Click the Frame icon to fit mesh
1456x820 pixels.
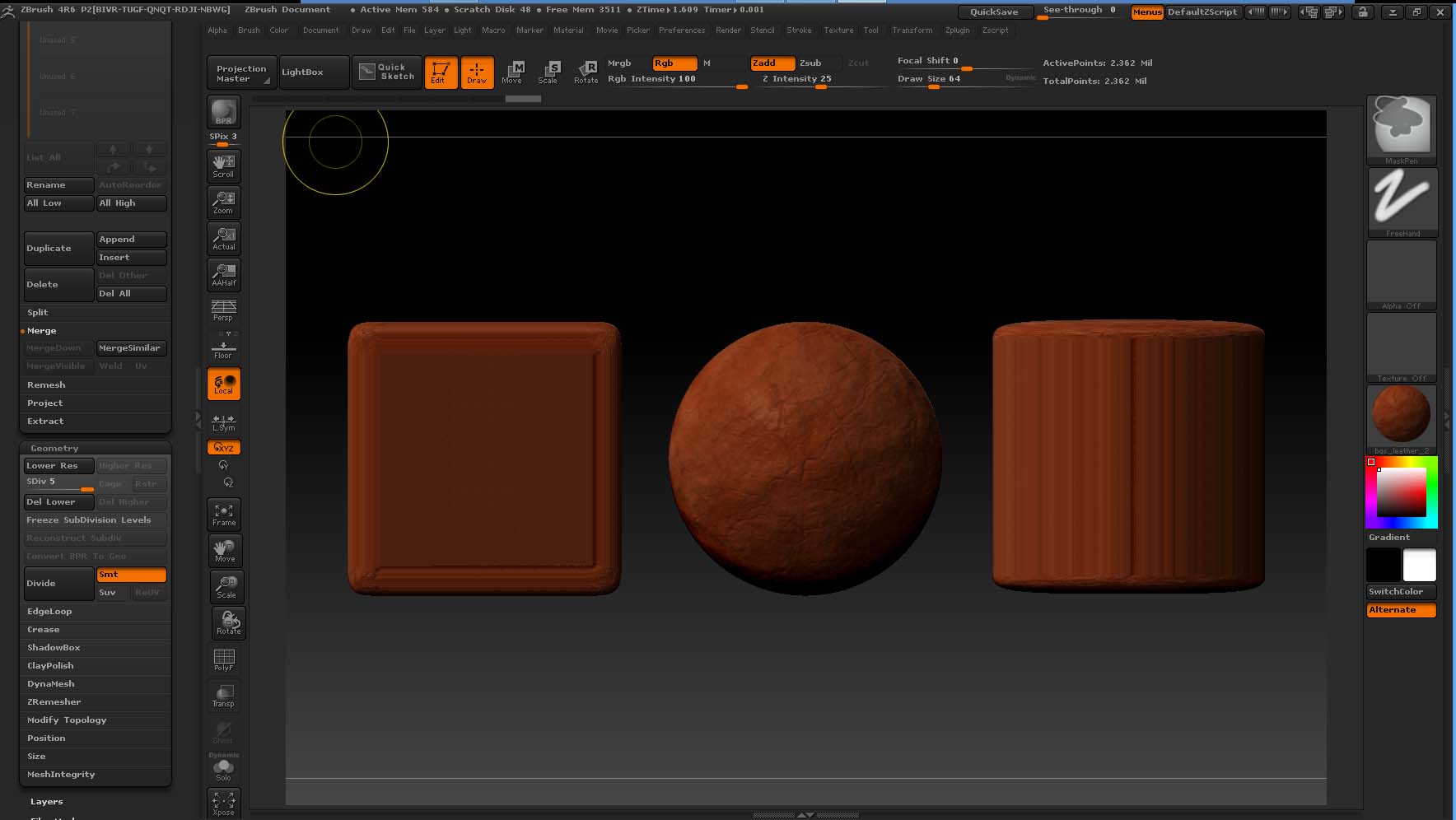(223, 512)
